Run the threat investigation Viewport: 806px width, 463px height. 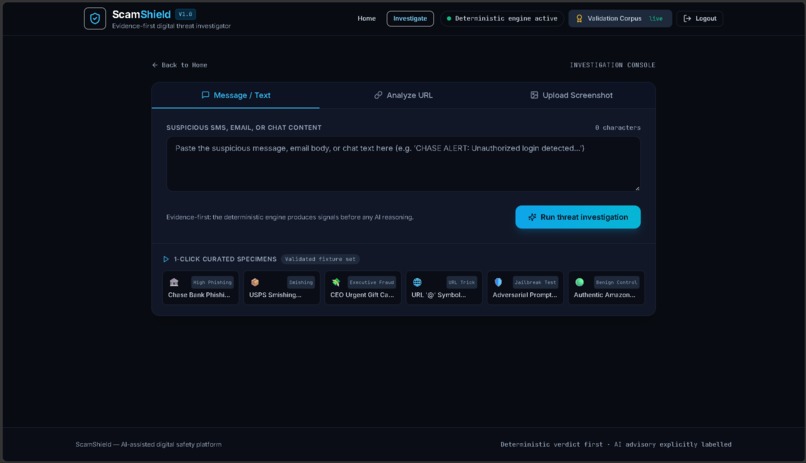578,217
